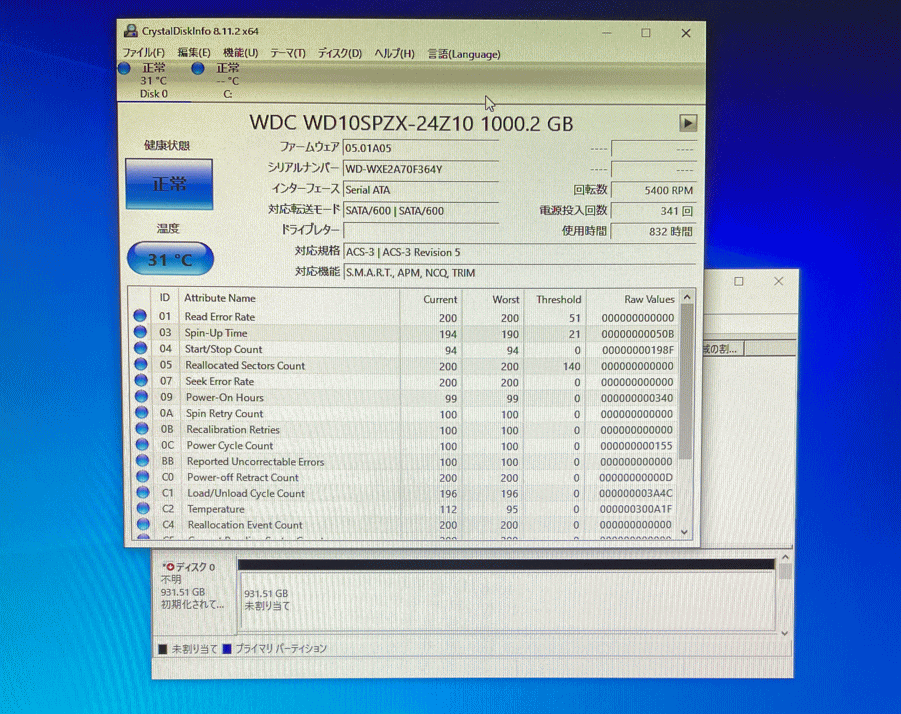Select the Read Error Rate row text

(x=220, y=317)
